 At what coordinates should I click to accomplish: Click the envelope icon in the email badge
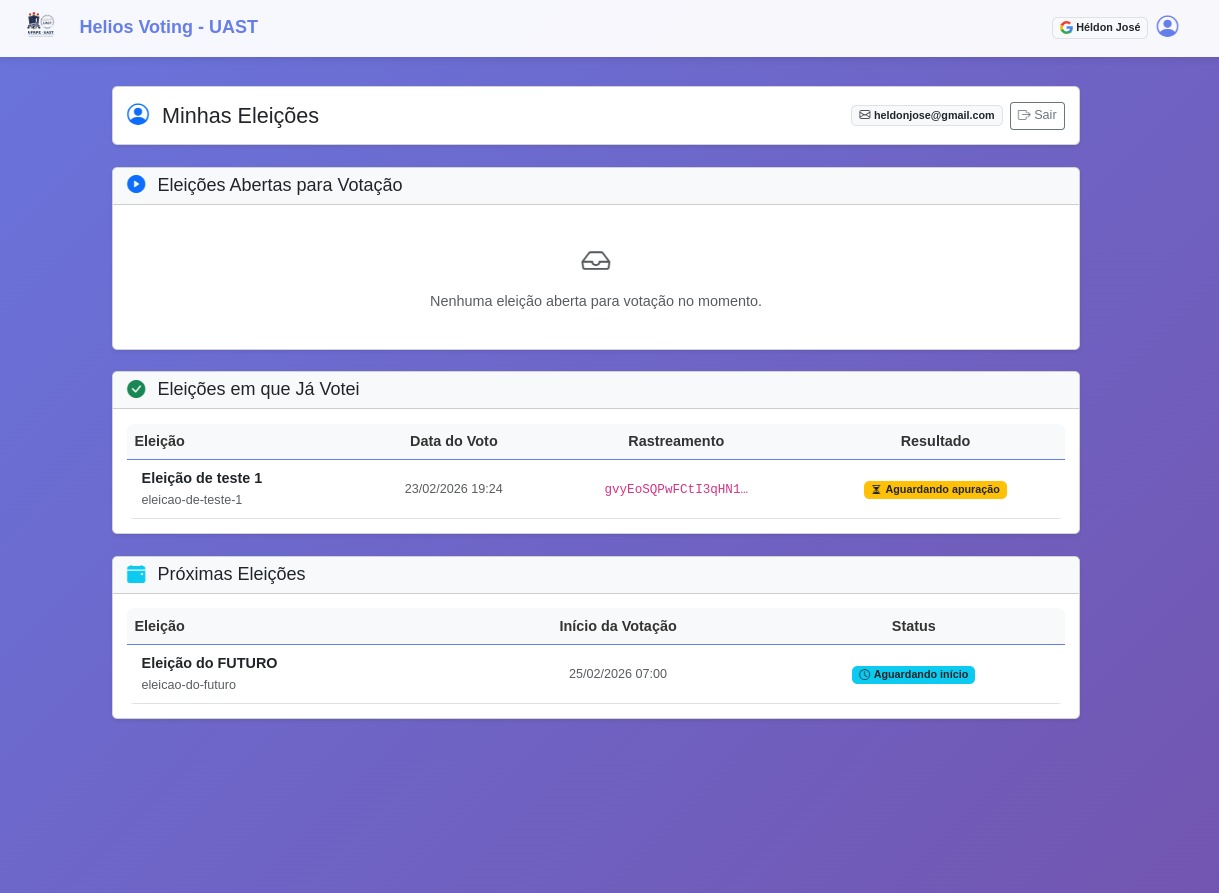pyautogui.click(x=865, y=115)
